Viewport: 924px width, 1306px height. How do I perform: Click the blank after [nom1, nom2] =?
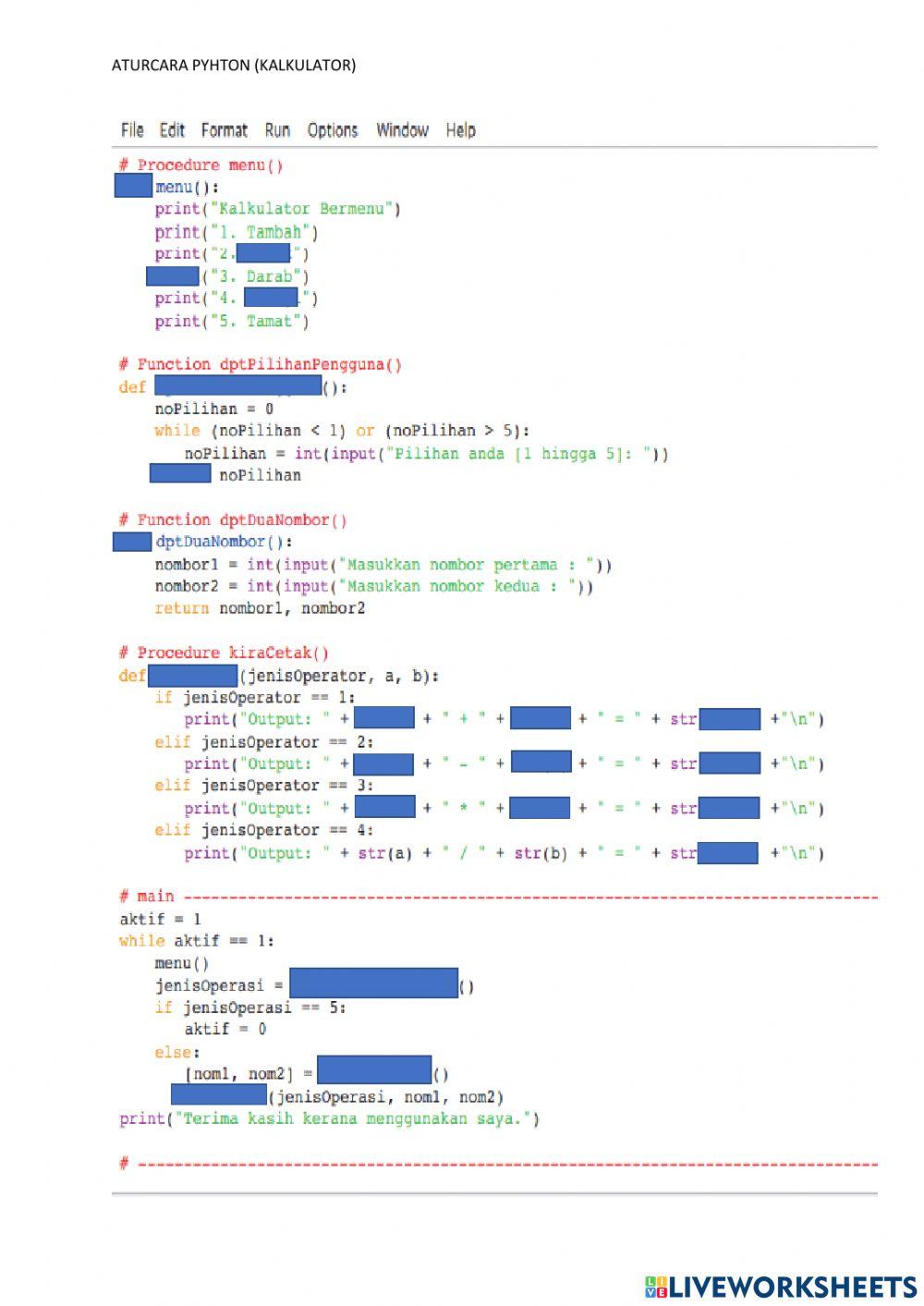[x=374, y=1070]
